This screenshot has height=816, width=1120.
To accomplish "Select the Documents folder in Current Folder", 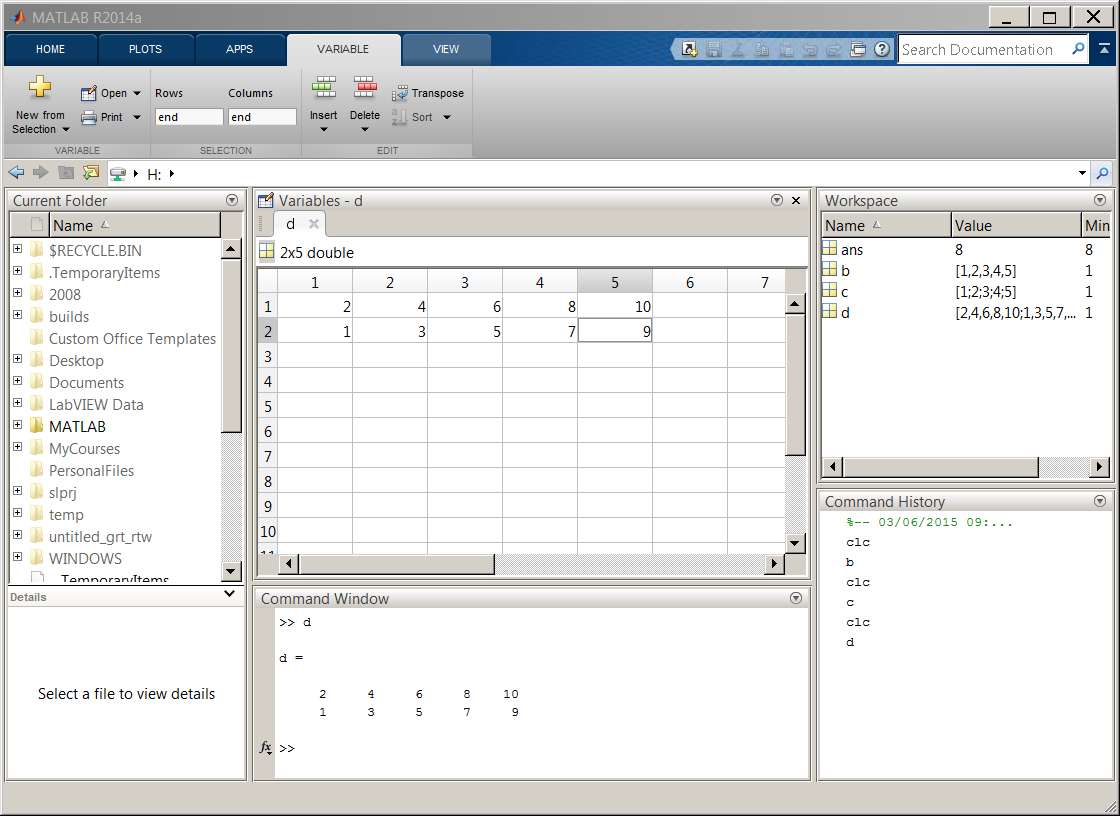I will (86, 382).
